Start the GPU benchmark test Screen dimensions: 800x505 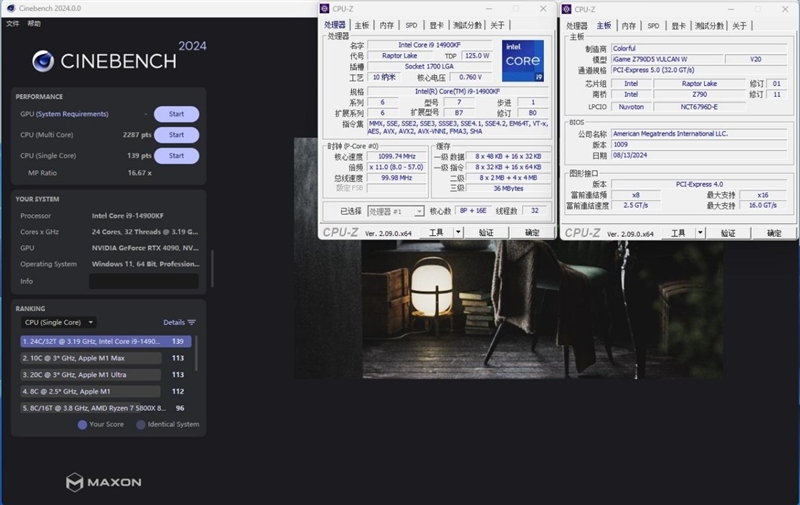pyautogui.click(x=177, y=114)
